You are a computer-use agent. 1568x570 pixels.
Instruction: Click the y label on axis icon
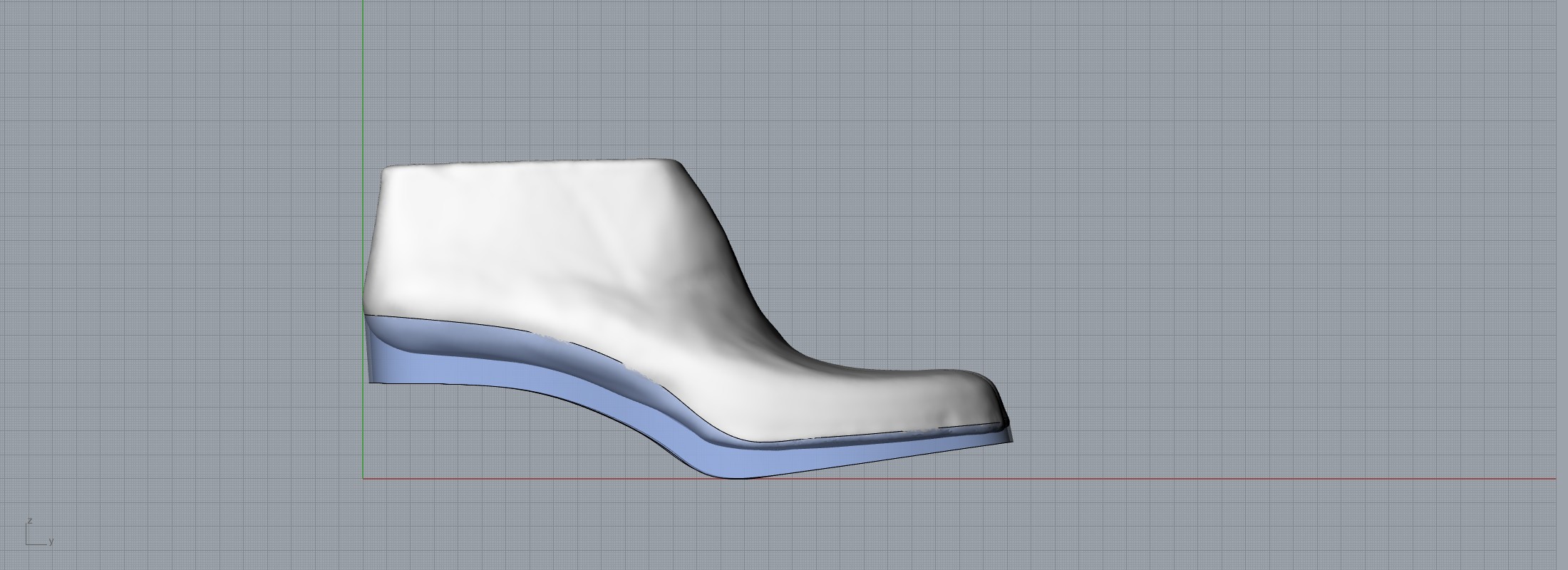51,542
